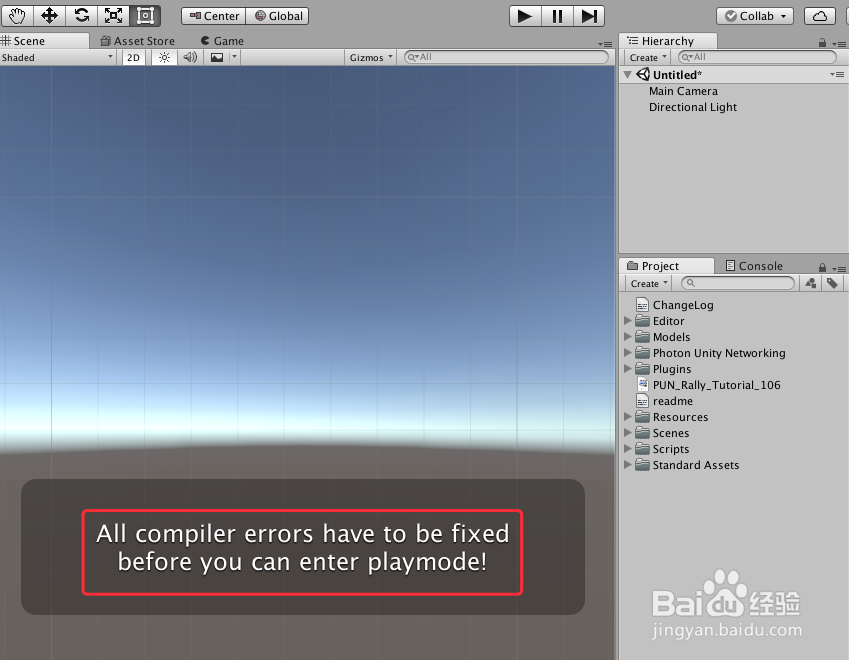
Task: Focus the Project search field
Action: 737,283
